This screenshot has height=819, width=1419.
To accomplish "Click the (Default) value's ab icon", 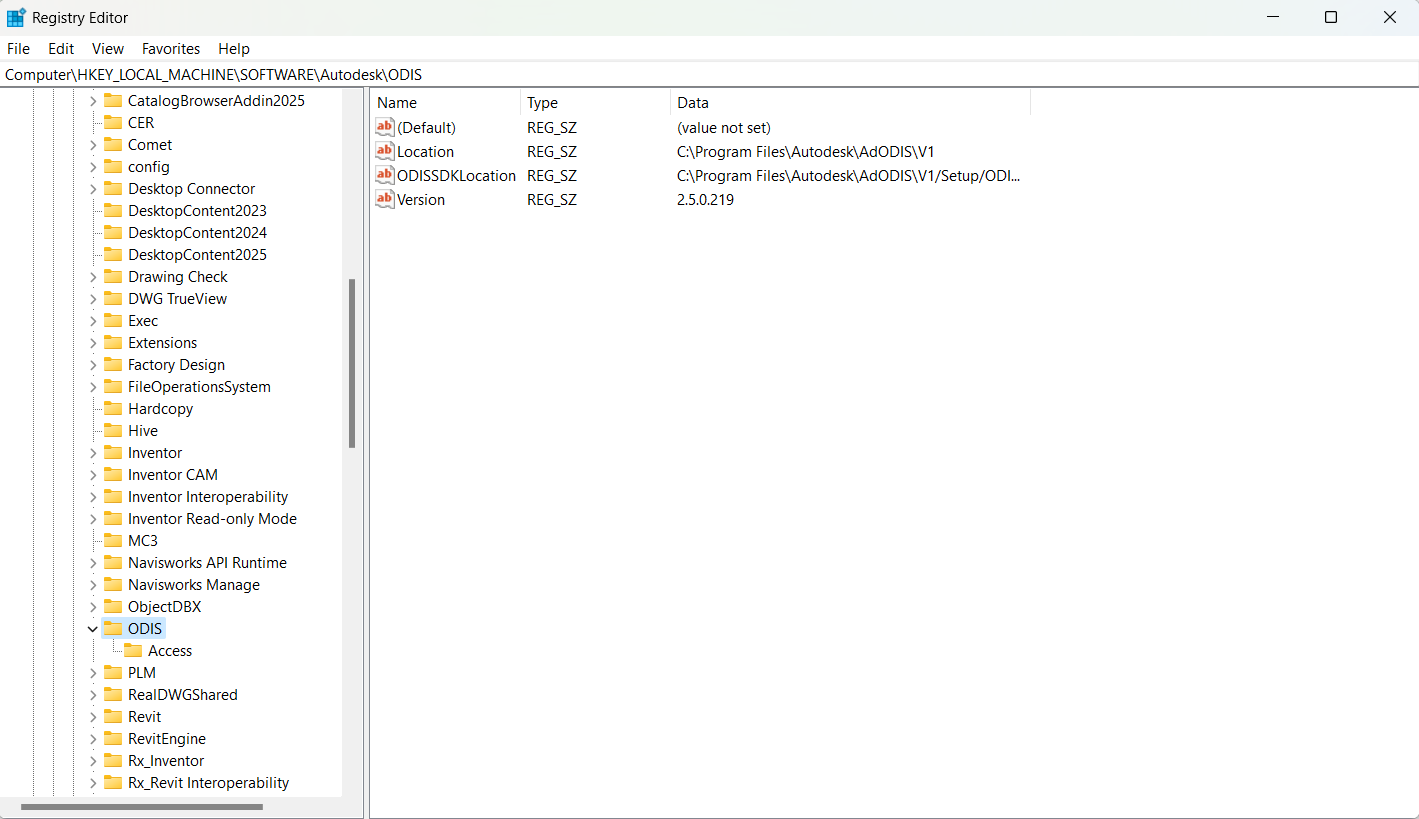I will (x=385, y=127).
